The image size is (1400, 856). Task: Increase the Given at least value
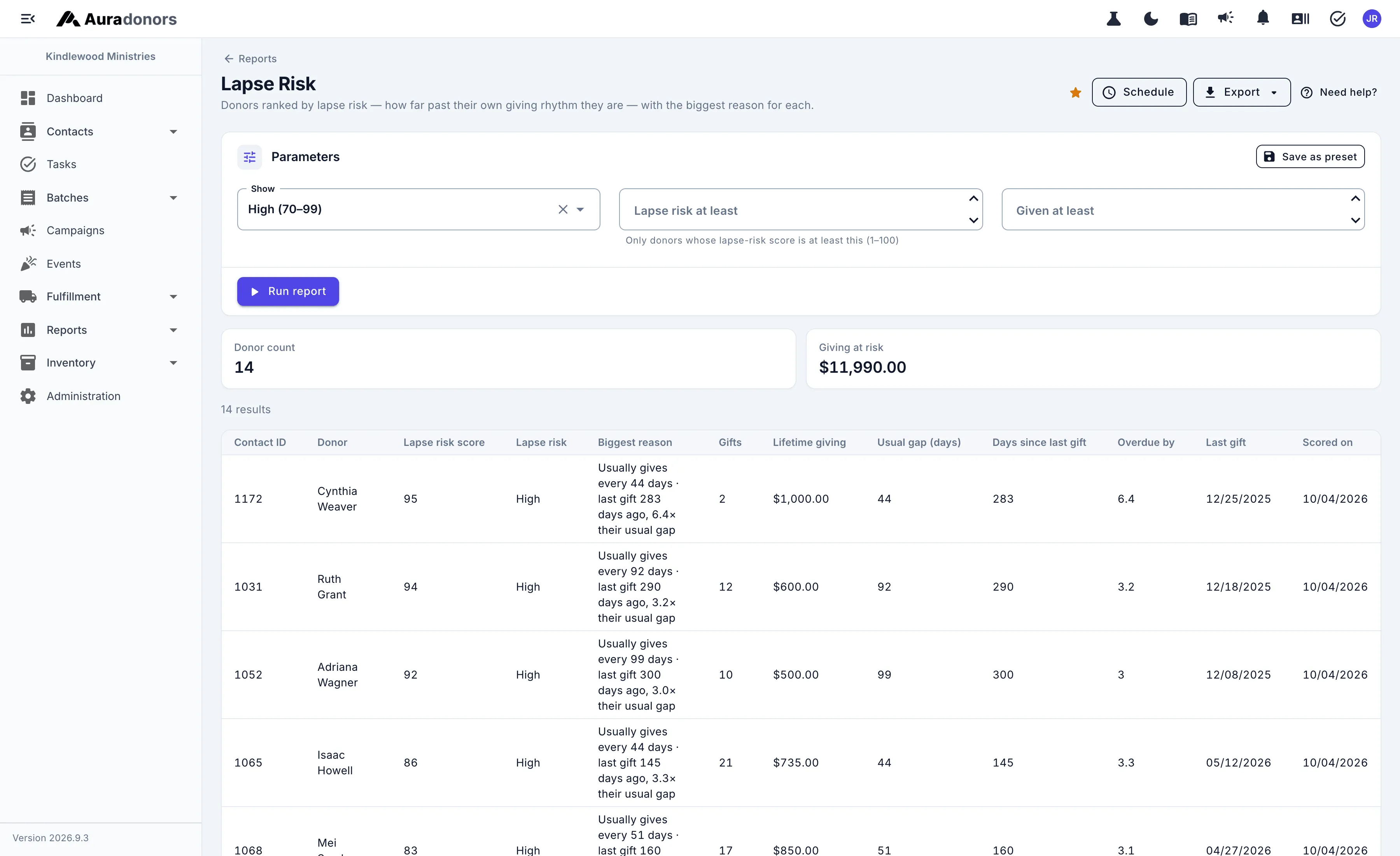click(1355, 198)
